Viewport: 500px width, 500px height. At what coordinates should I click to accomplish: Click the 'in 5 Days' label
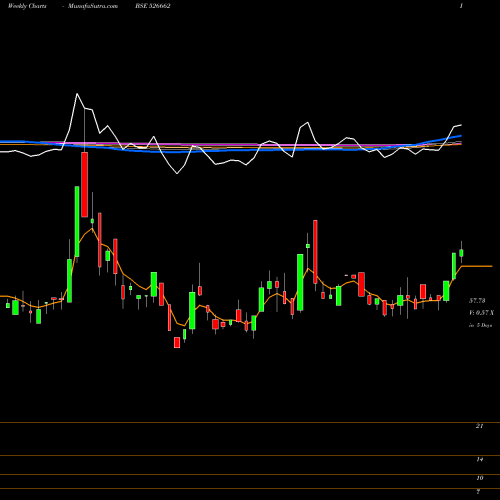[480, 325]
